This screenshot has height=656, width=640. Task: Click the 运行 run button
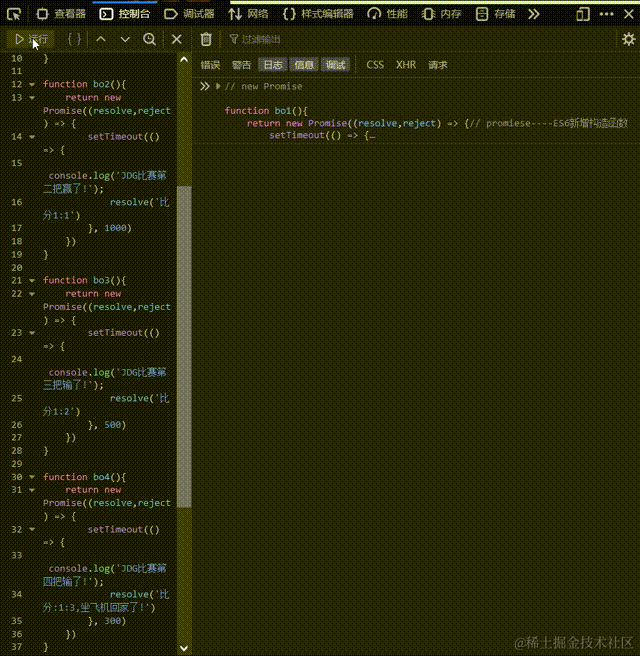click(31, 39)
